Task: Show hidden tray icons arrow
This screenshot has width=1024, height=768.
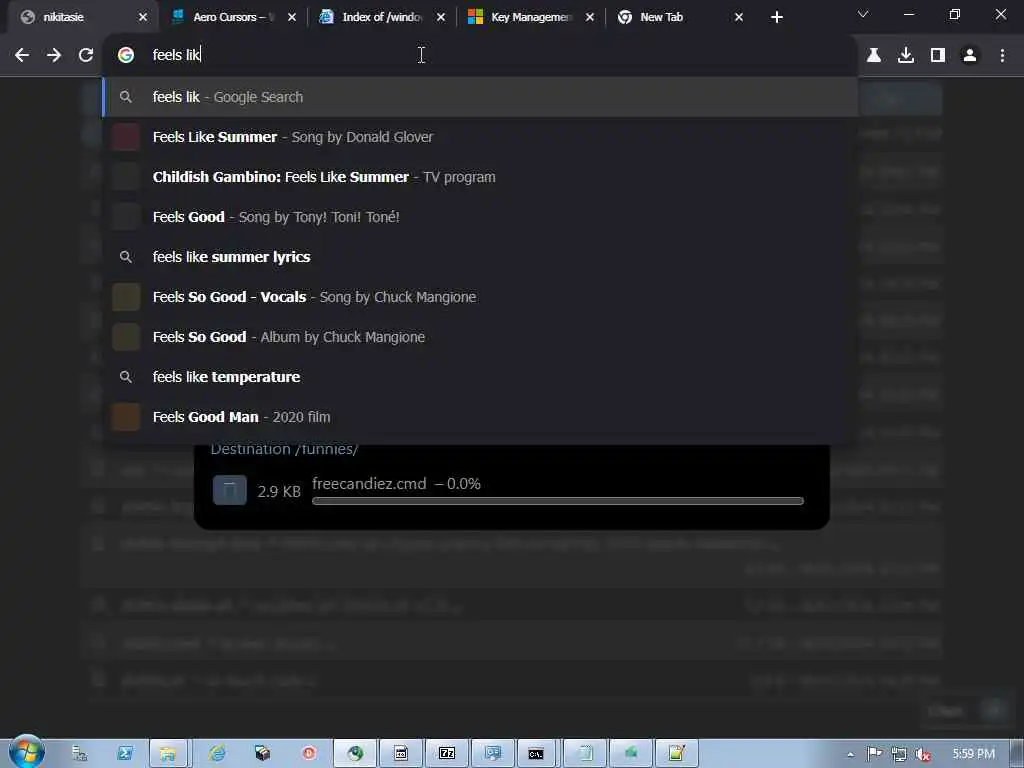Action: tap(850, 754)
